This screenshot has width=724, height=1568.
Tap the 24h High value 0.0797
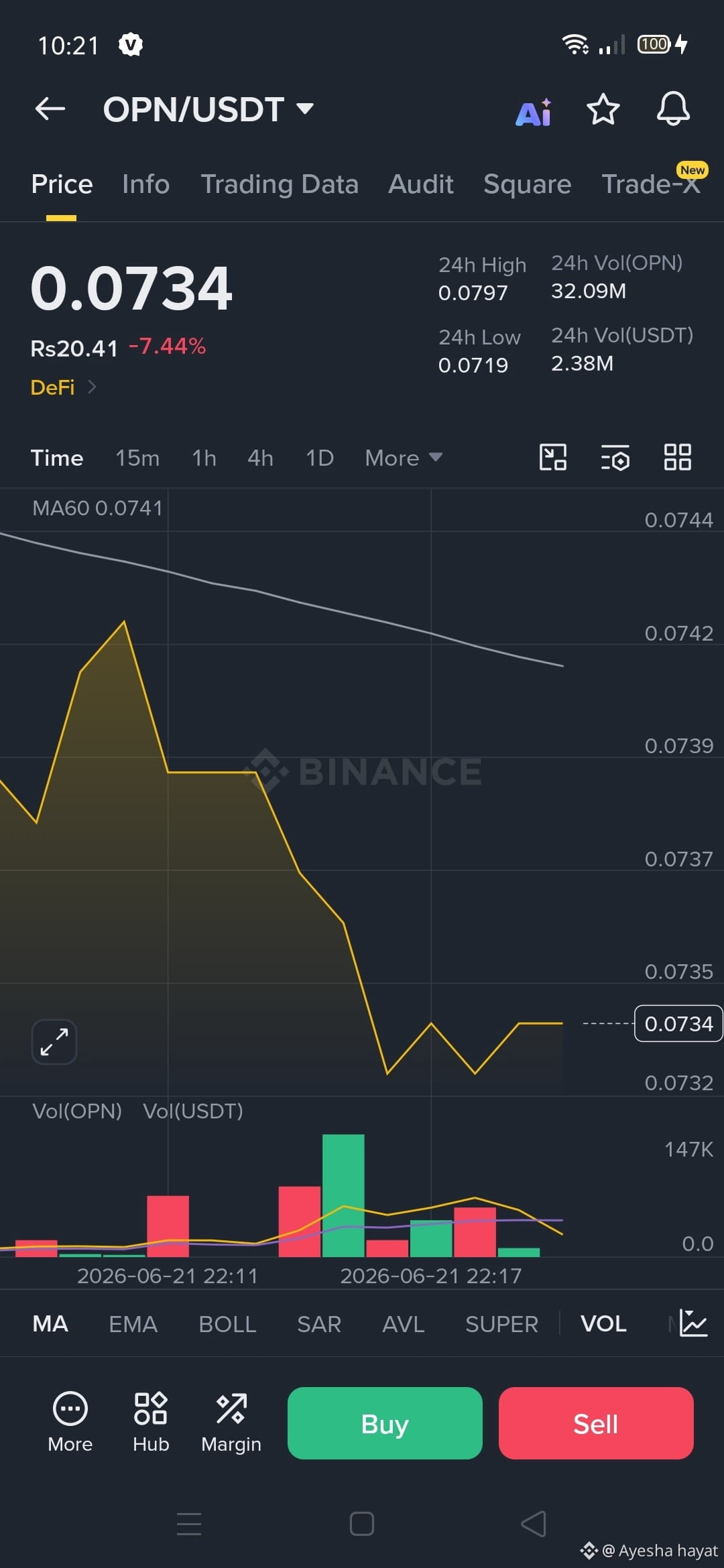pos(473,293)
